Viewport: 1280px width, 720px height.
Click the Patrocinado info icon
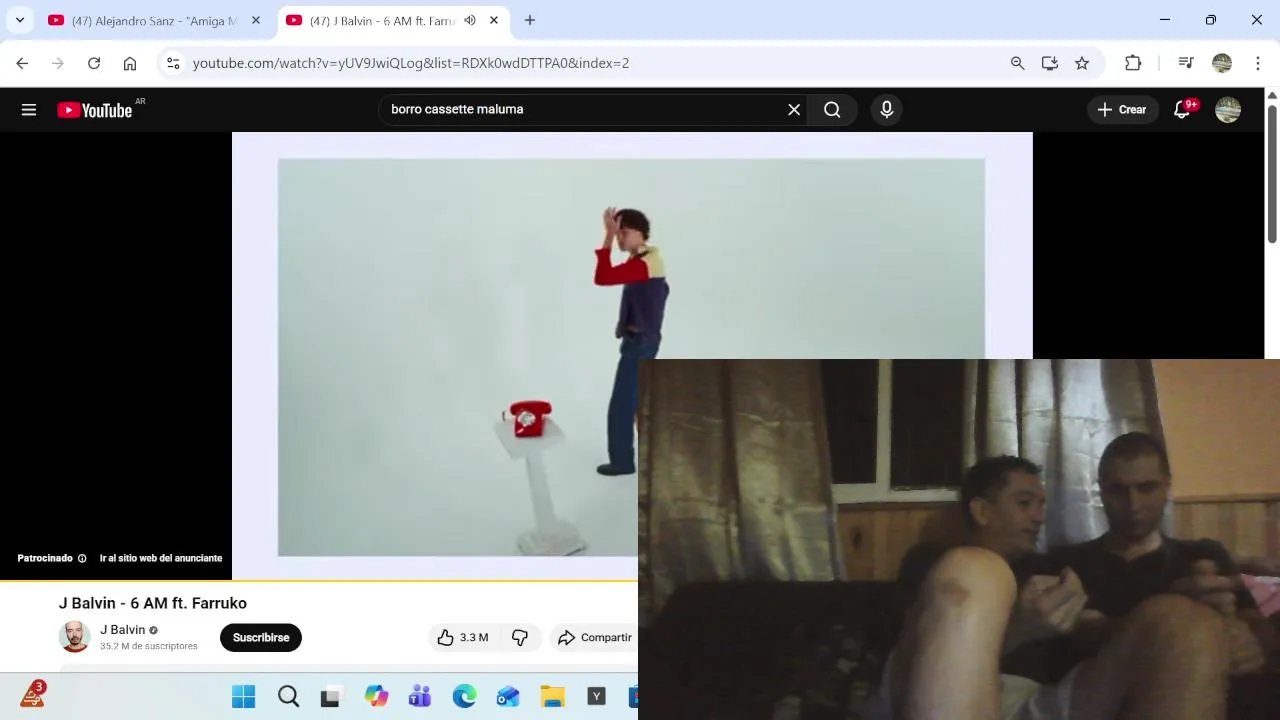pos(82,558)
